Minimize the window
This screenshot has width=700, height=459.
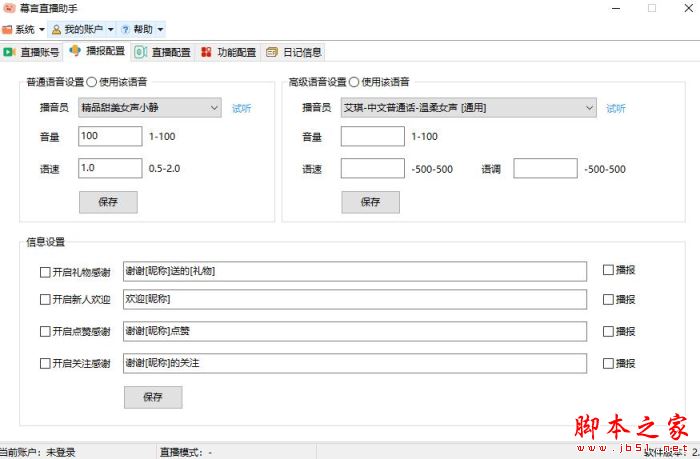coord(616,8)
